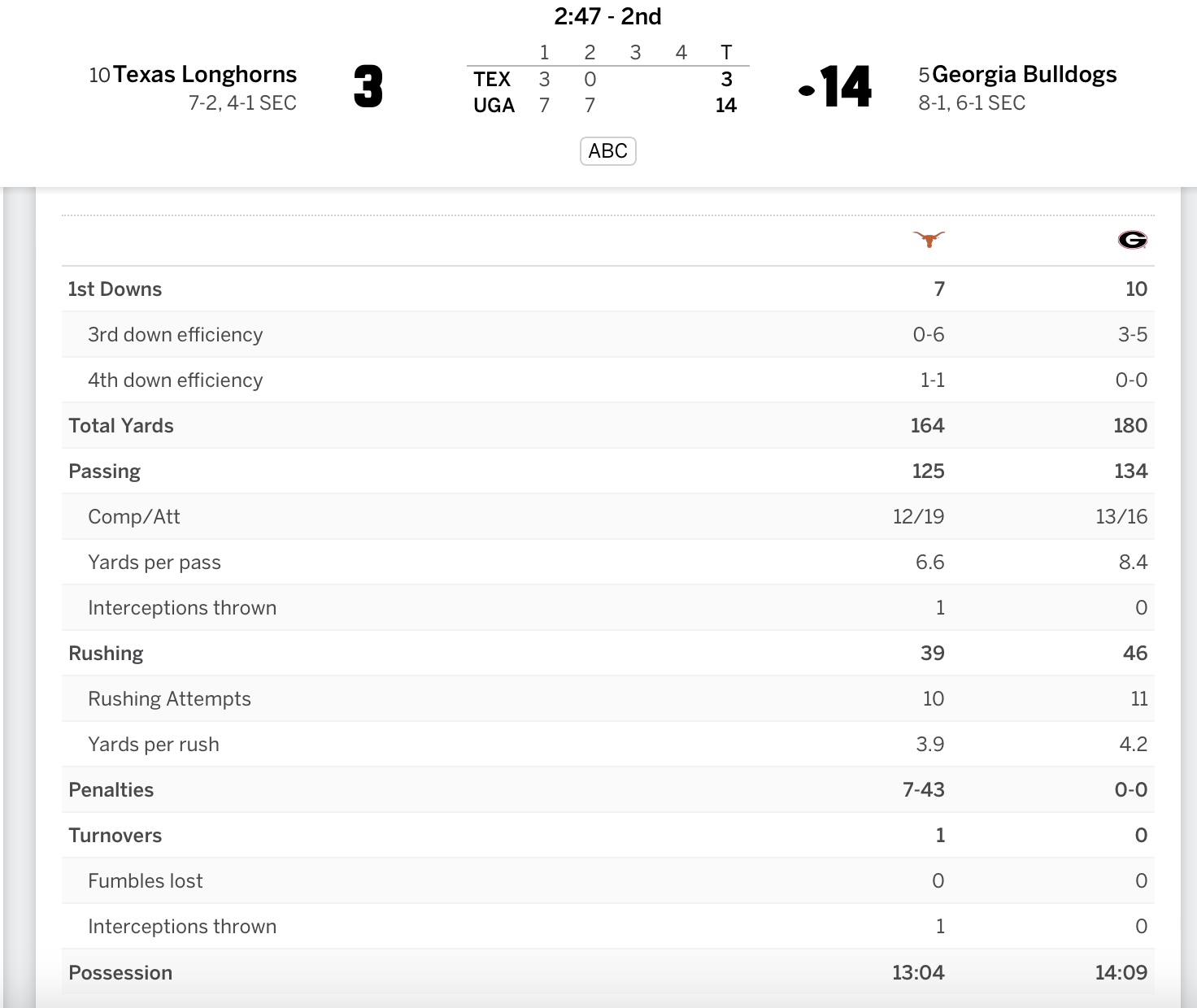Click the possession indicator dot beside 14

[x=807, y=90]
